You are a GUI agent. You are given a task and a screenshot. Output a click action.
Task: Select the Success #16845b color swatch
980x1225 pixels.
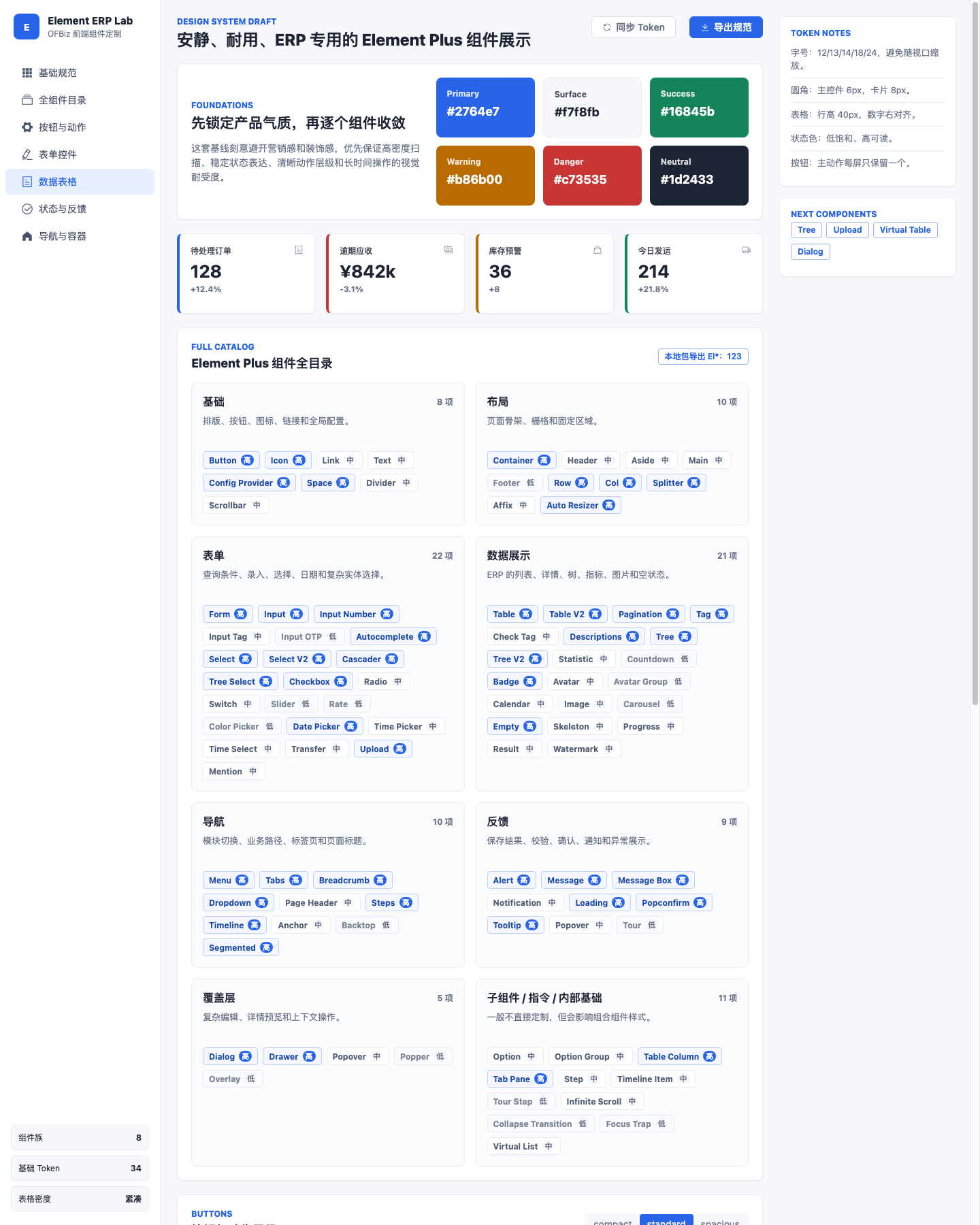699,108
